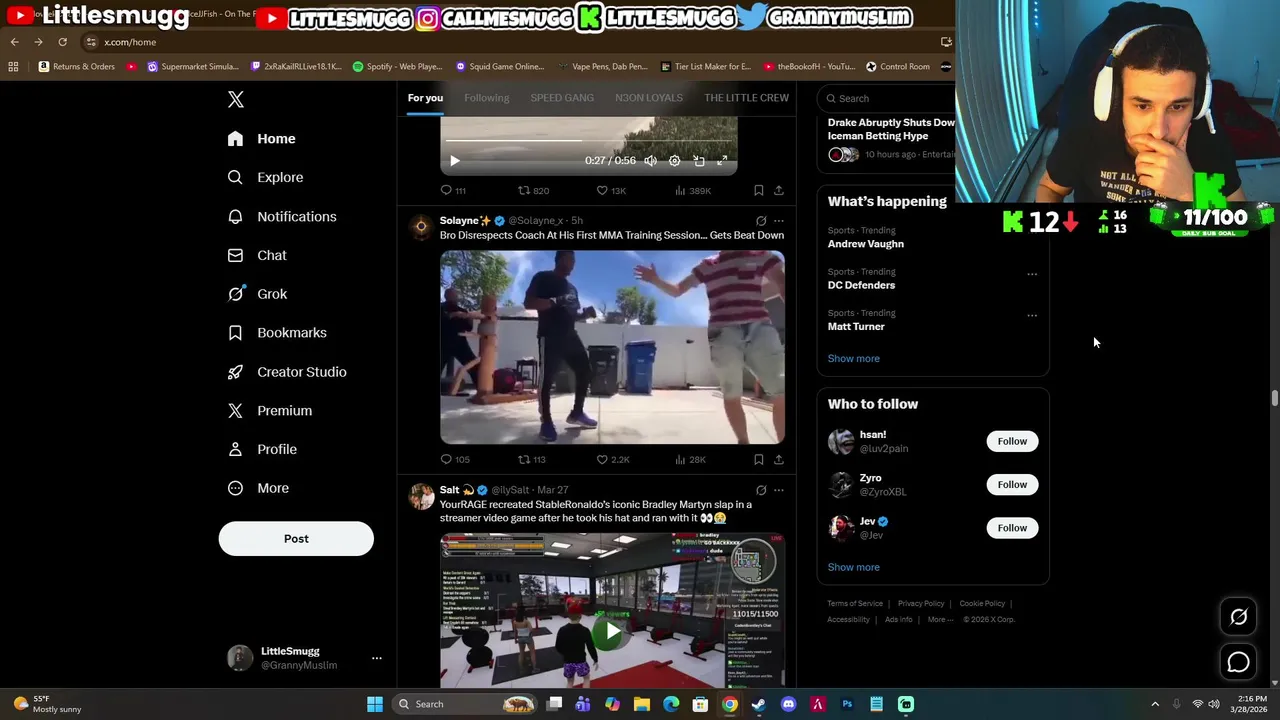This screenshot has width=1280, height=720.
Task: Play the top video at 0:27
Action: [454, 161]
